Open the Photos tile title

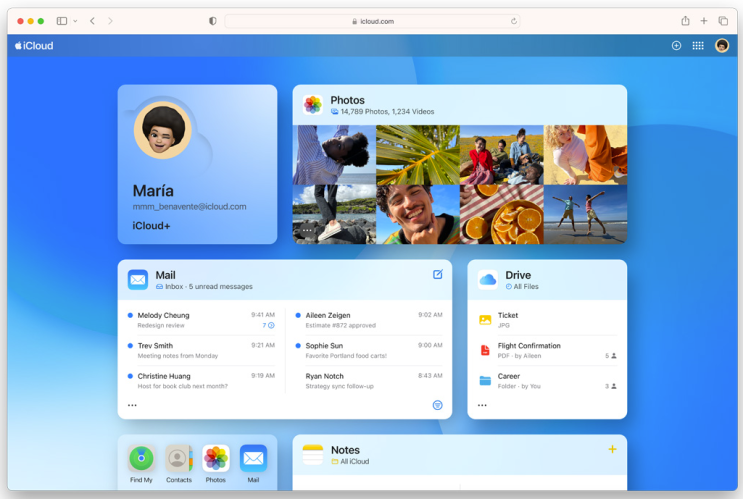347,100
